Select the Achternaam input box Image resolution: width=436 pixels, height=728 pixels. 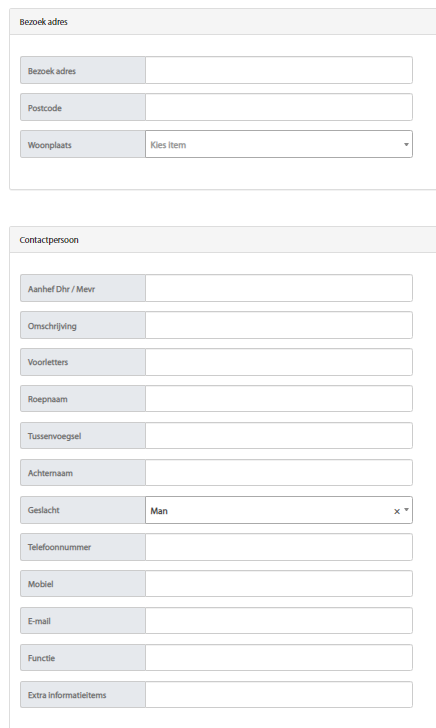tap(279, 473)
